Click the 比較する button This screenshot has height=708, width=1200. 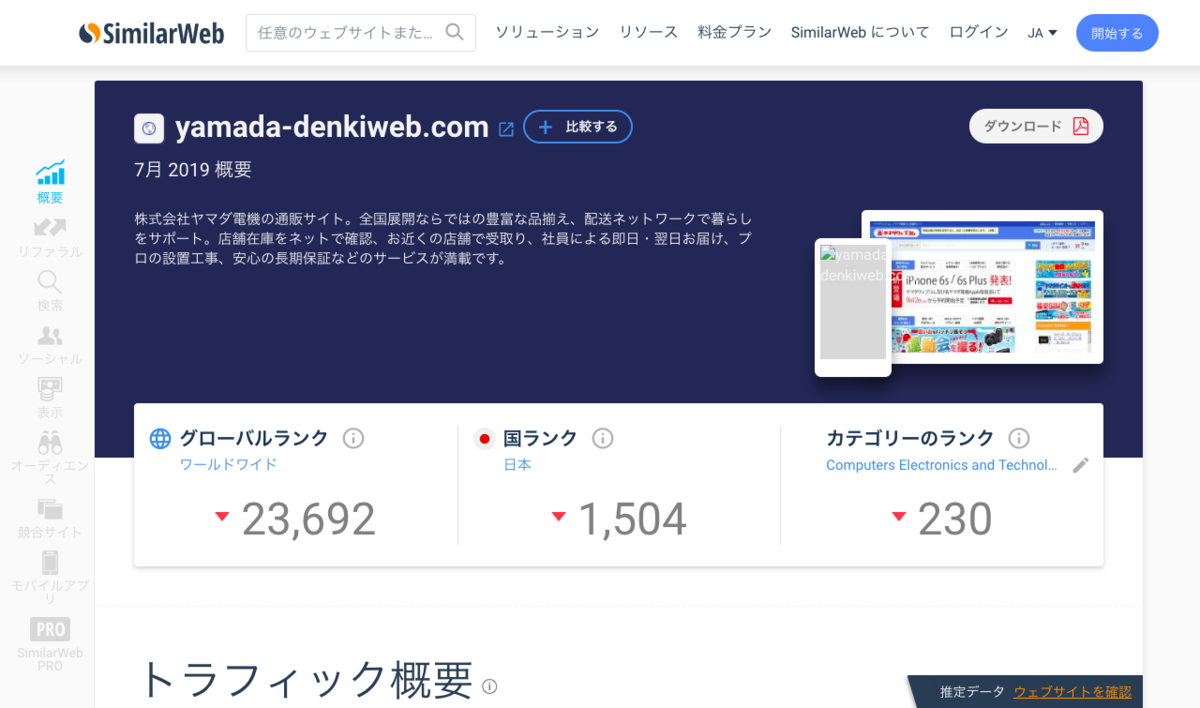point(578,126)
